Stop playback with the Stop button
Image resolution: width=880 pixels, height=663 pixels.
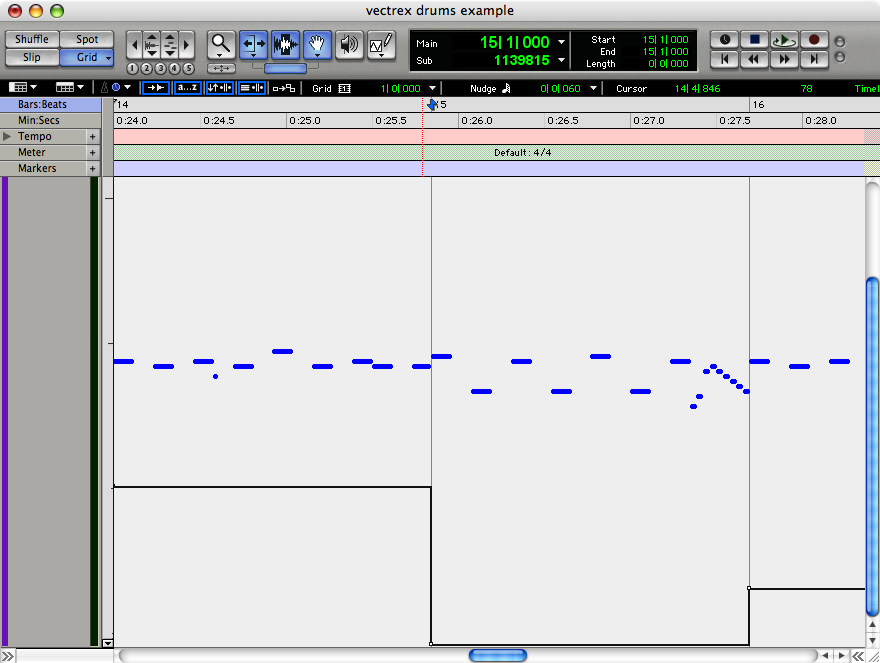(x=755, y=40)
